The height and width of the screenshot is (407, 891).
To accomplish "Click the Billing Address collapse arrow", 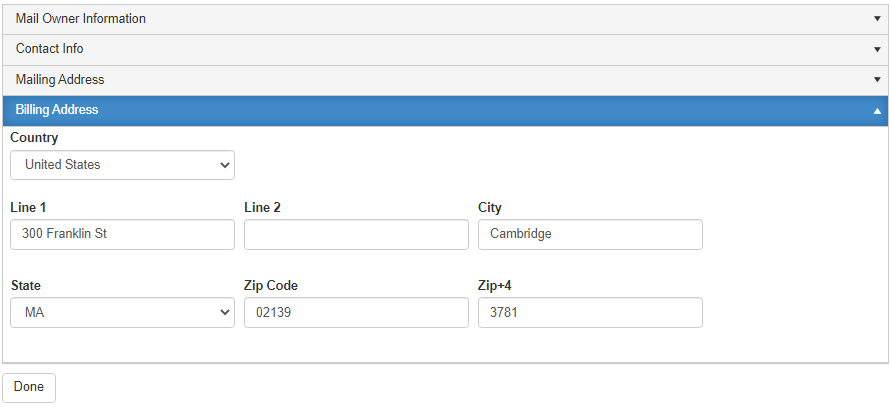I will click(877, 111).
